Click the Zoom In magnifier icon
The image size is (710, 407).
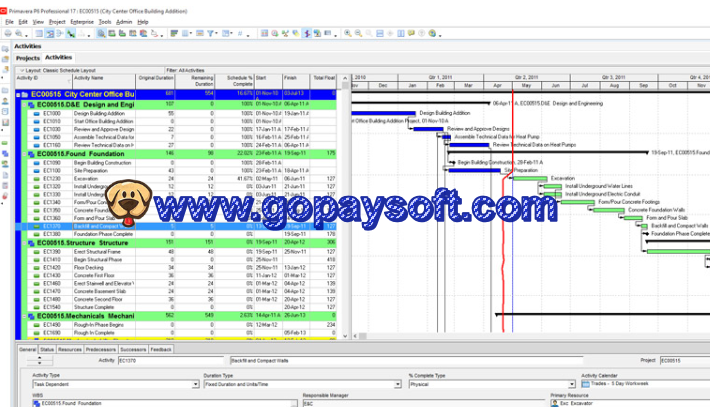347,34
